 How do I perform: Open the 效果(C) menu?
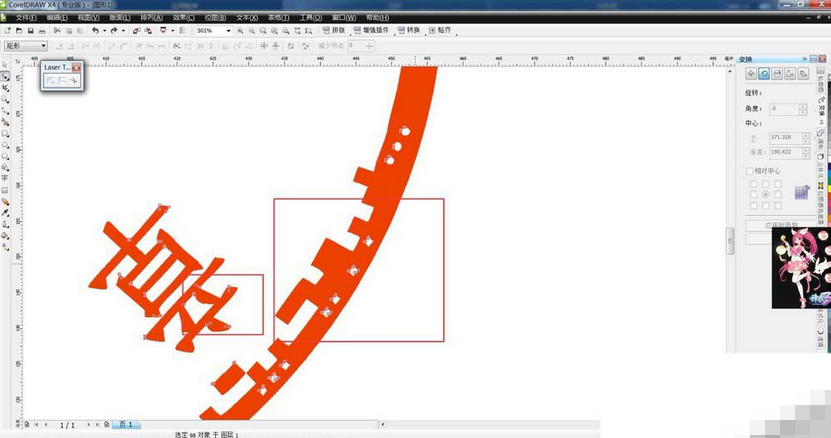click(182, 18)
